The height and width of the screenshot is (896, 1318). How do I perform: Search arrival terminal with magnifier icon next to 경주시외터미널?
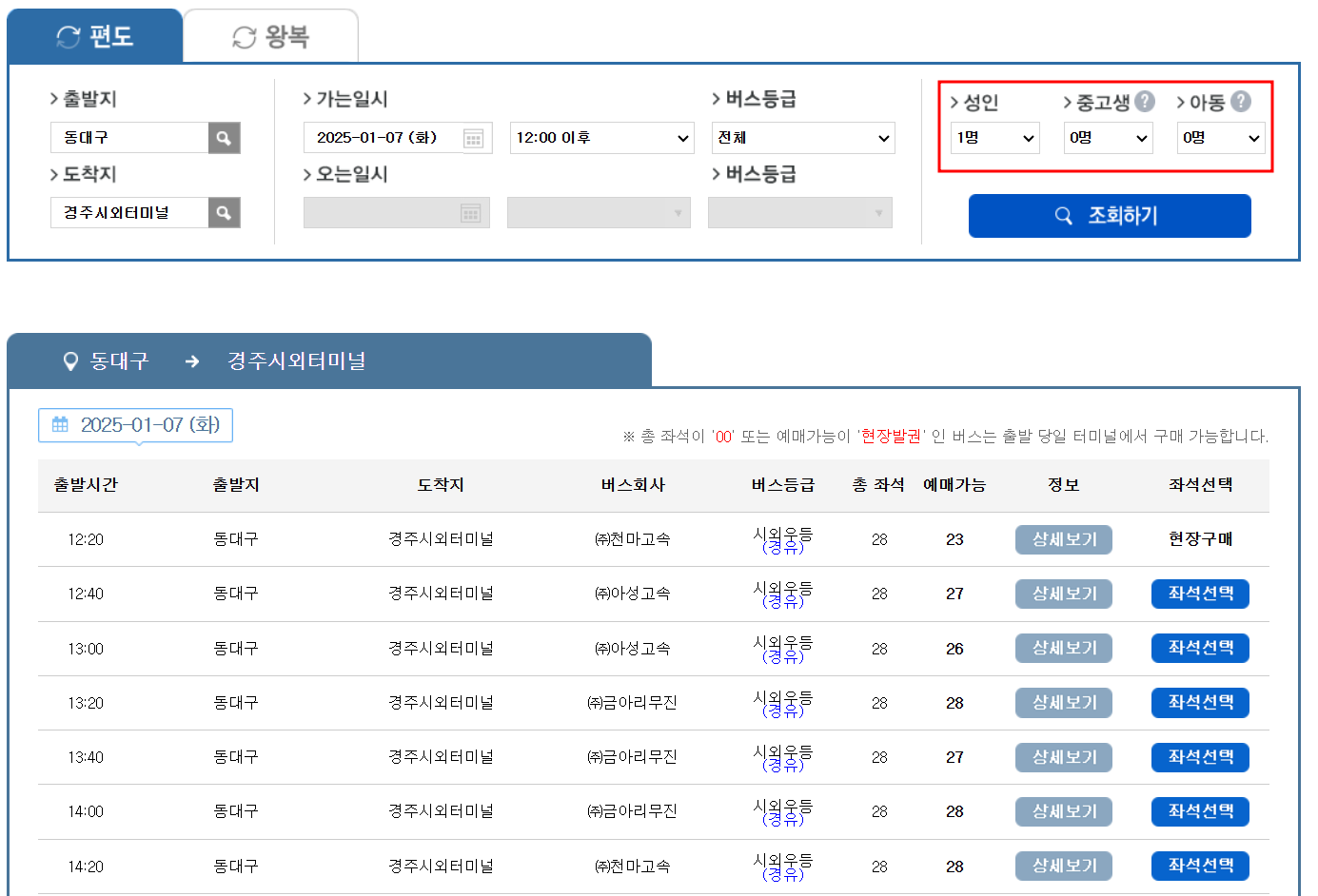click(x=224, y=213)
